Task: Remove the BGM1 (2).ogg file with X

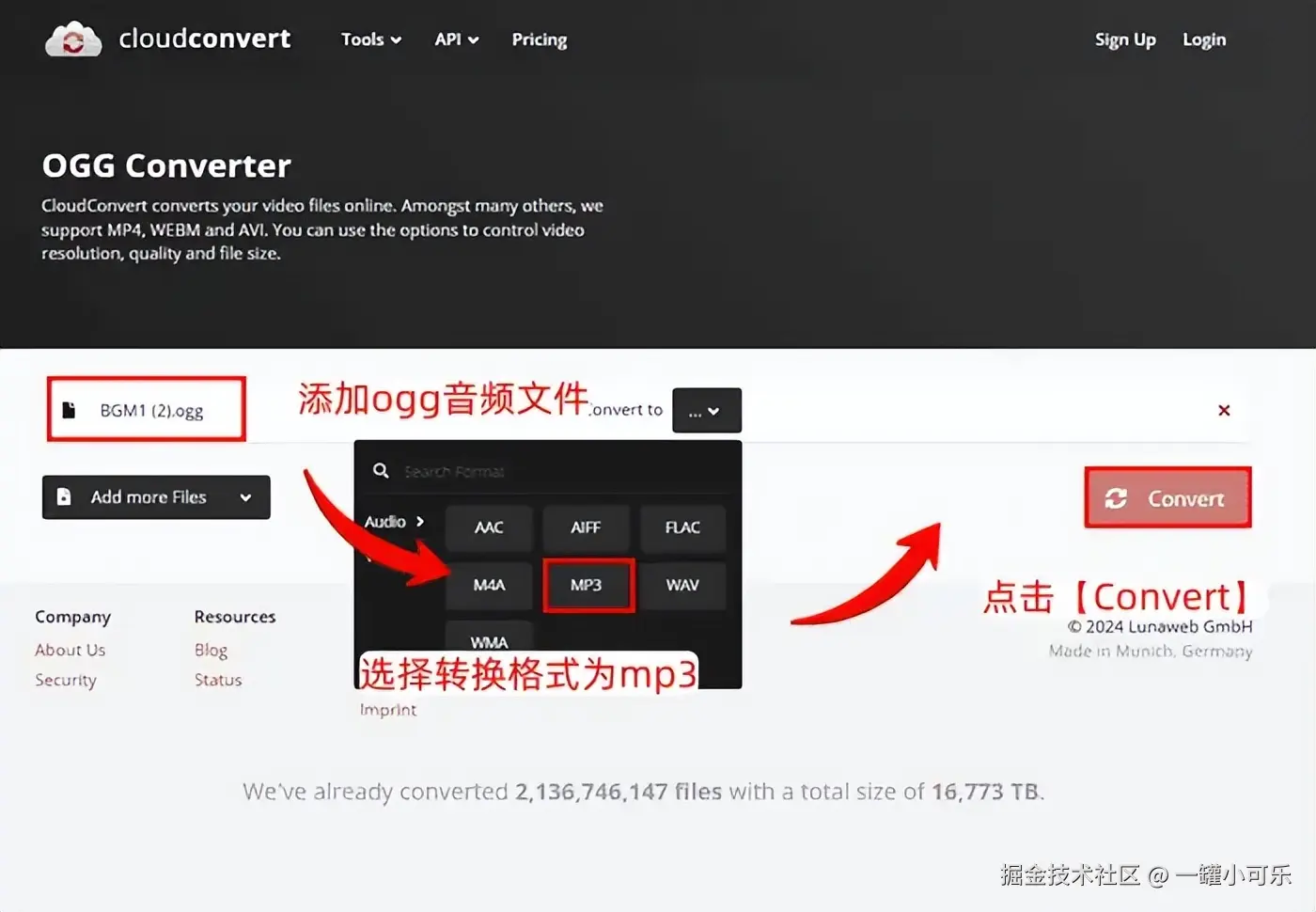Action: click(x=1224, y=410)
